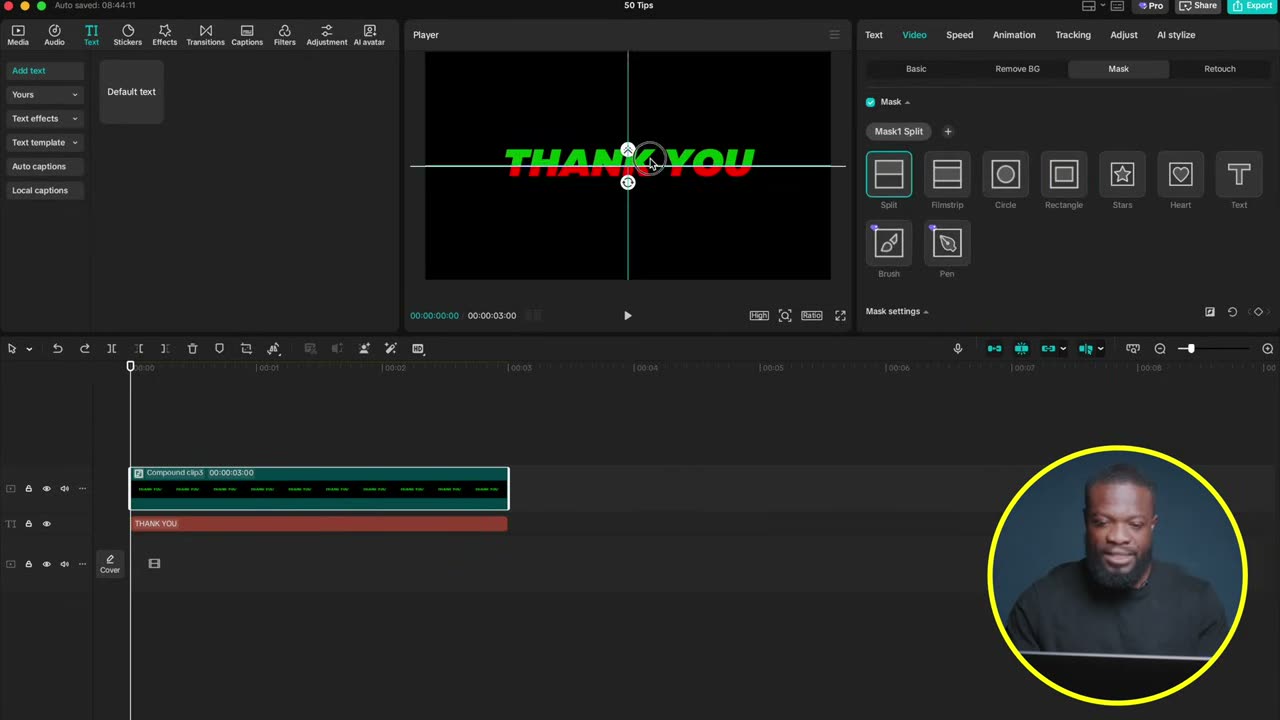Go to the Tracking tab

point(1073,35)
